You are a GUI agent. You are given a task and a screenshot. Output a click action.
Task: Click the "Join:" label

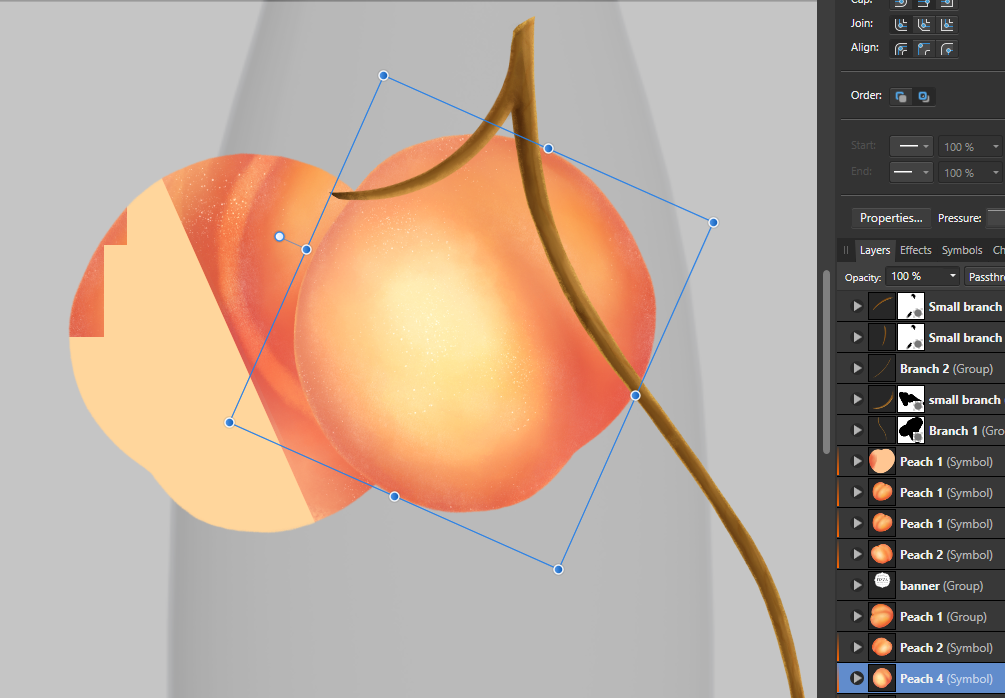862,23
